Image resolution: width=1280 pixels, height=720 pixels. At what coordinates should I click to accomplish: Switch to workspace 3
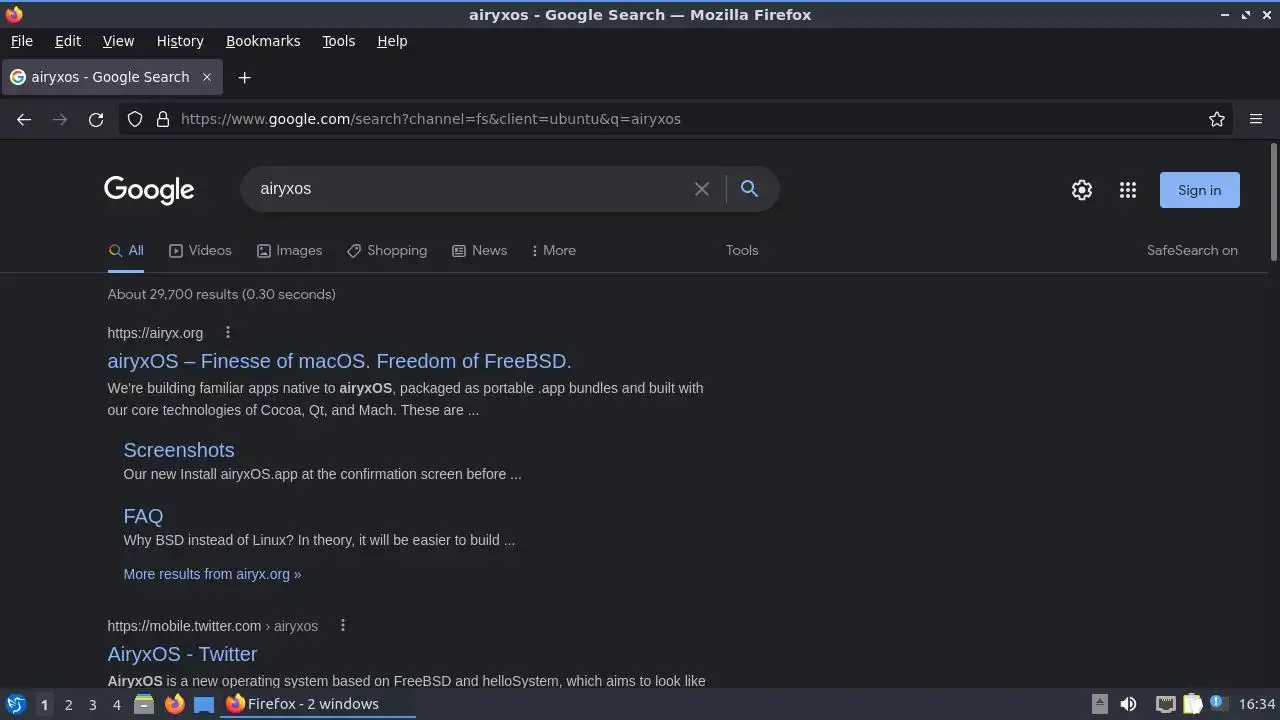click(92, 704)
